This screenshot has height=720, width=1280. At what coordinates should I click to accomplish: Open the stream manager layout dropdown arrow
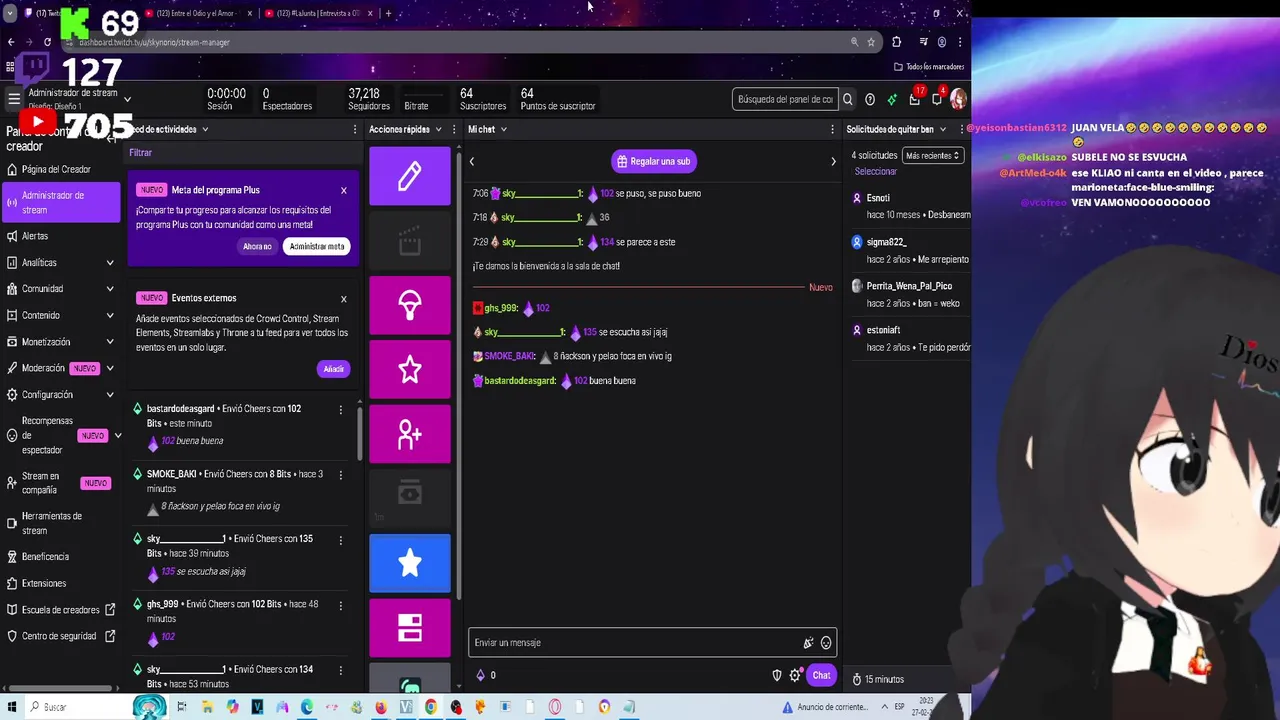click(127, 99)
